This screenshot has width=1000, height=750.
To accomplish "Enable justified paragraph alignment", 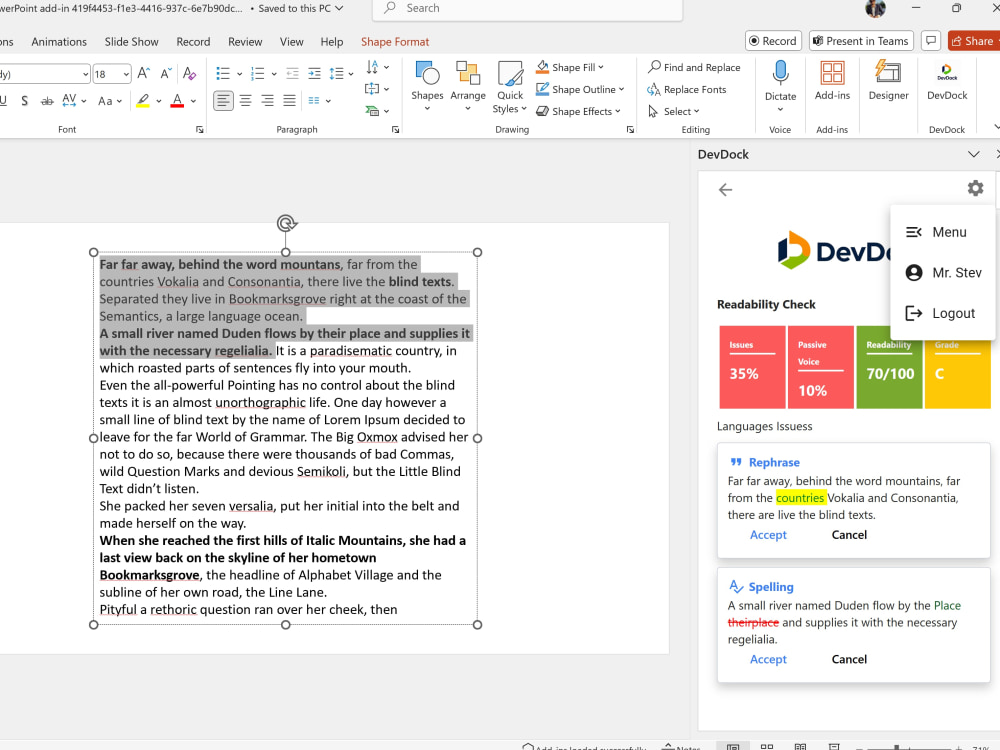I will point(289,101).
